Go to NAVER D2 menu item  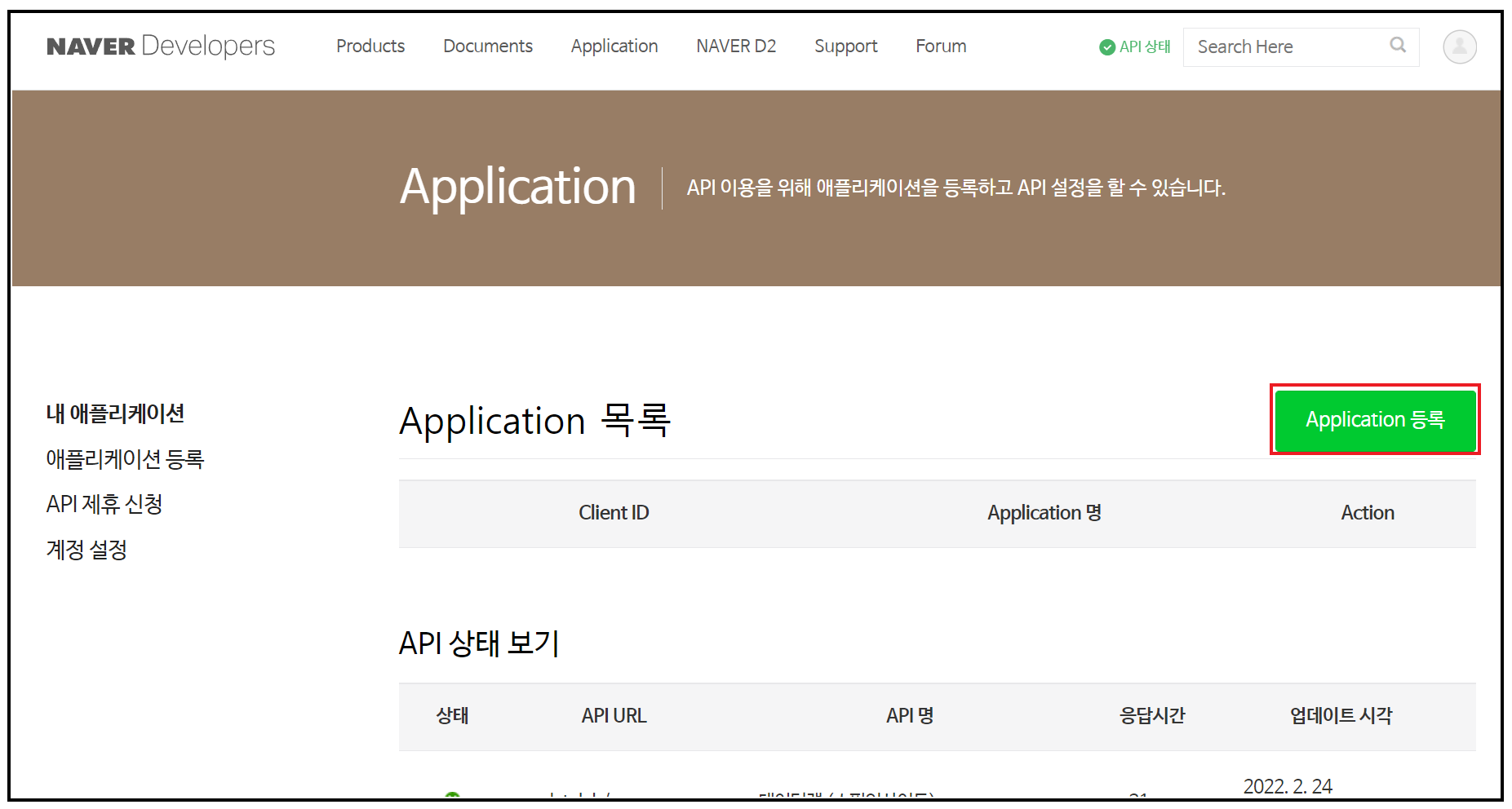tap(736, 46)
